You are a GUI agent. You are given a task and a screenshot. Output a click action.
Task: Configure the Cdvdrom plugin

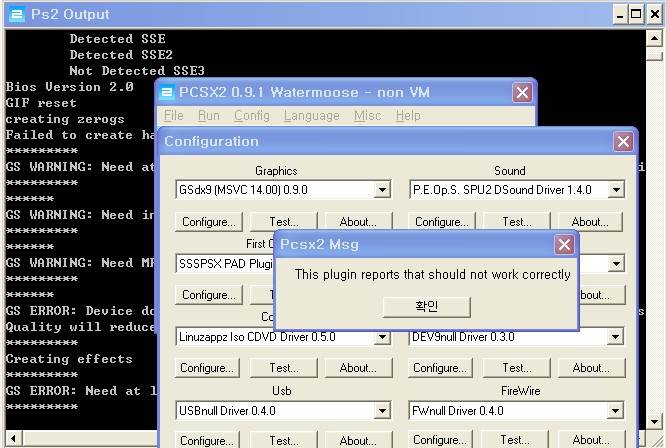click(207, 368)
